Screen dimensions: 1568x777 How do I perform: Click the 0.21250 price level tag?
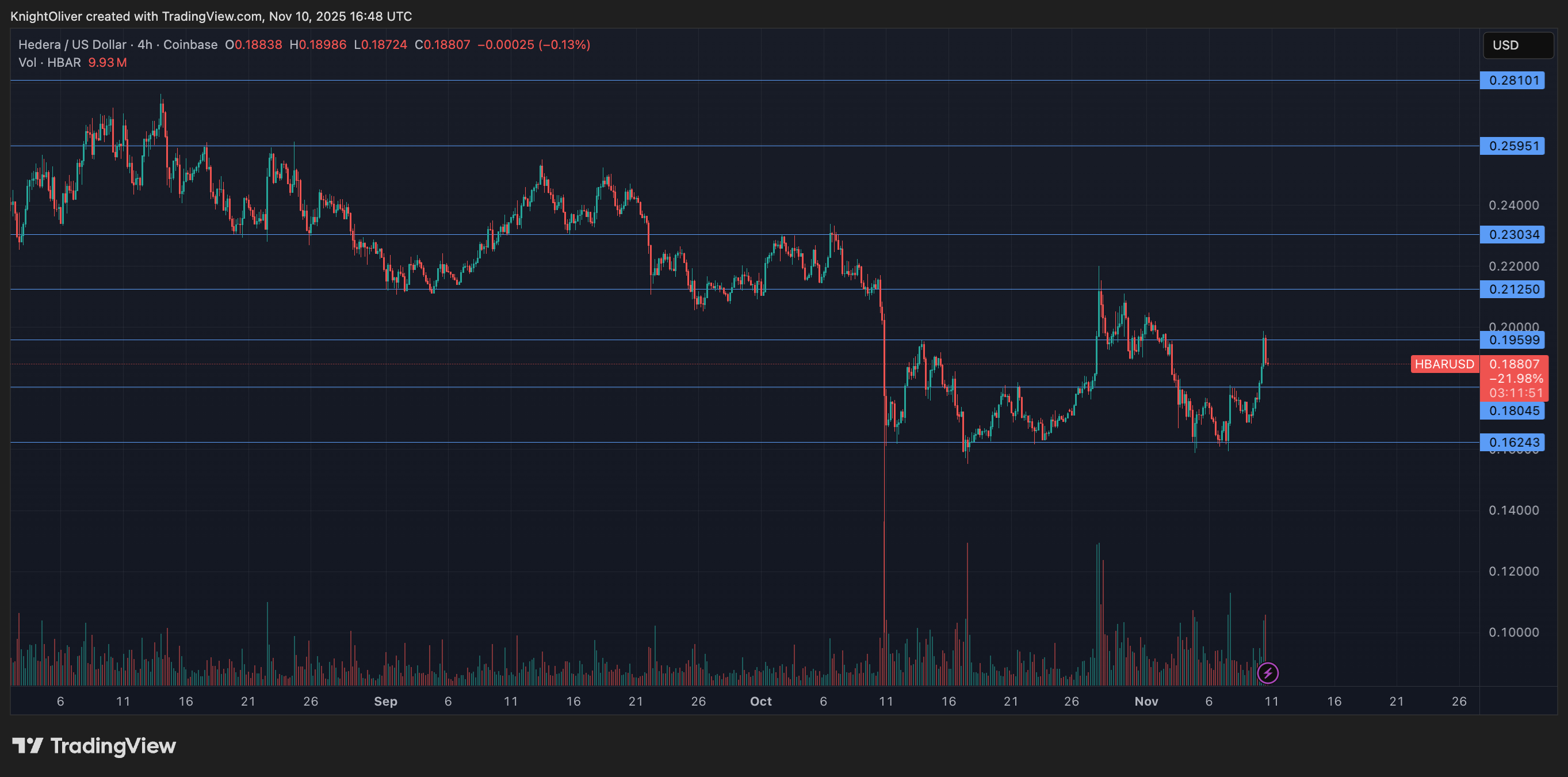(x=1512, y=290)
